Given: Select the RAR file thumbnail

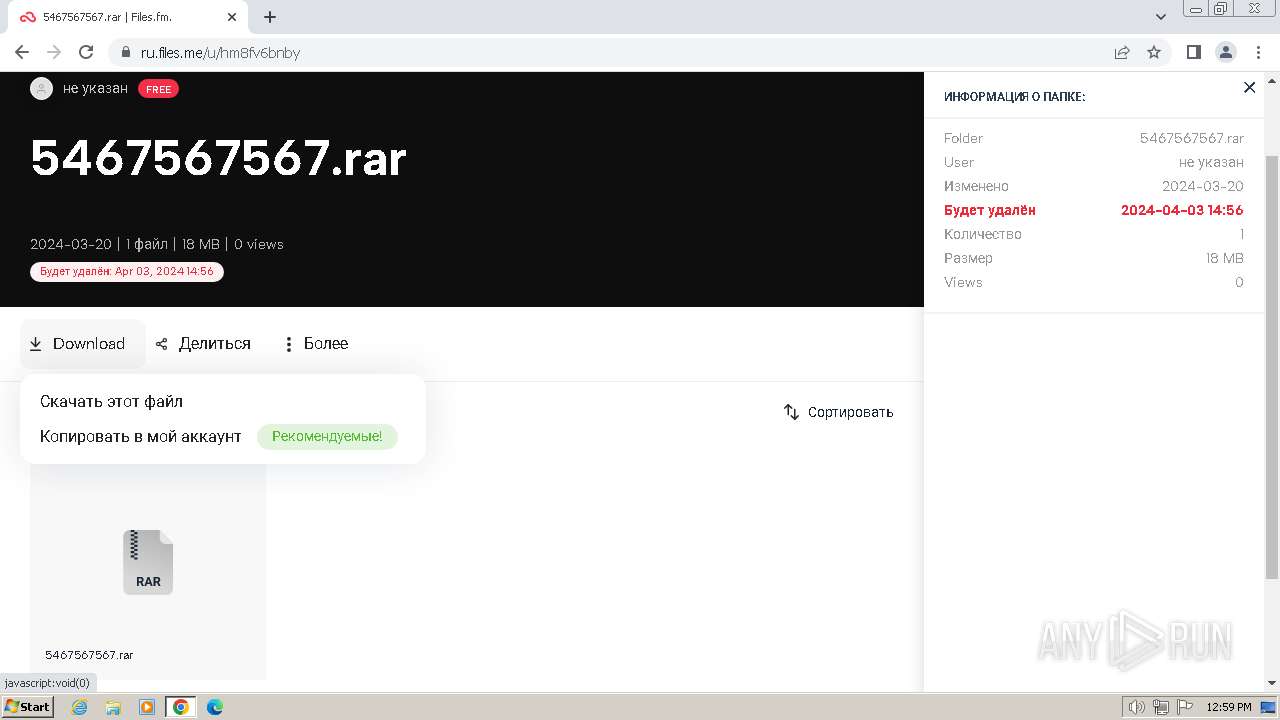Looking at the screenshot, I should 148,562.
